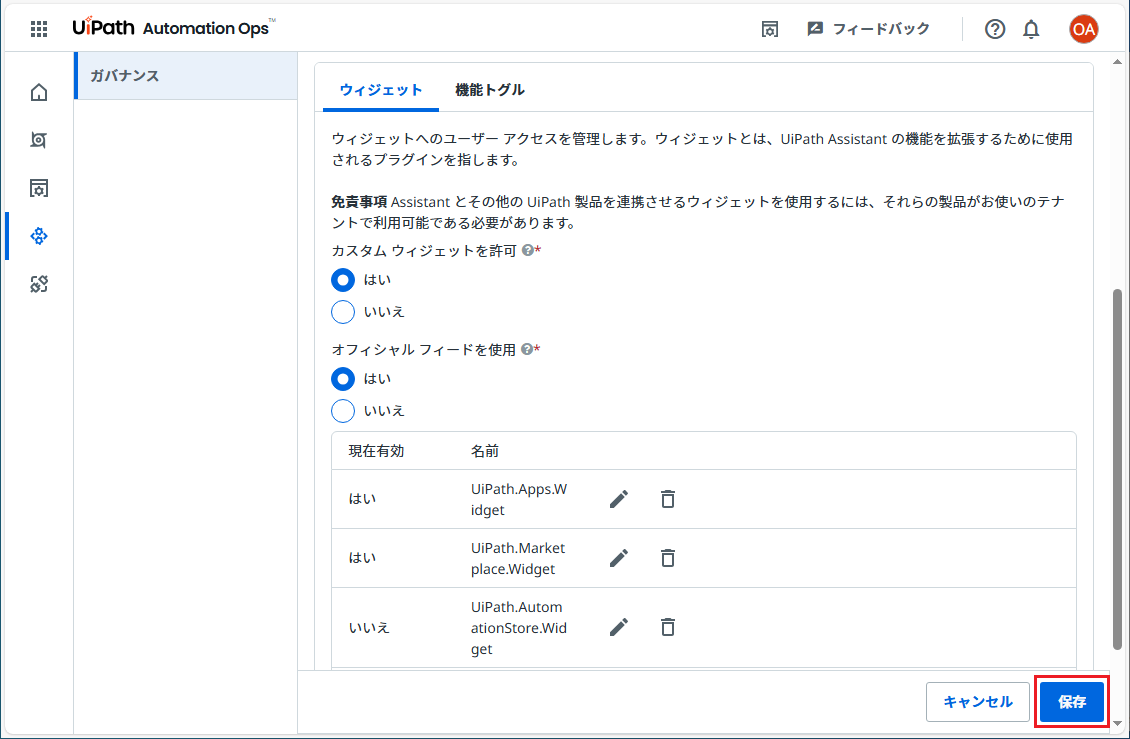
Task: Click いいえ status in the UiPath.AutomationStore.Widget row
Action: [x=369, y=627]
